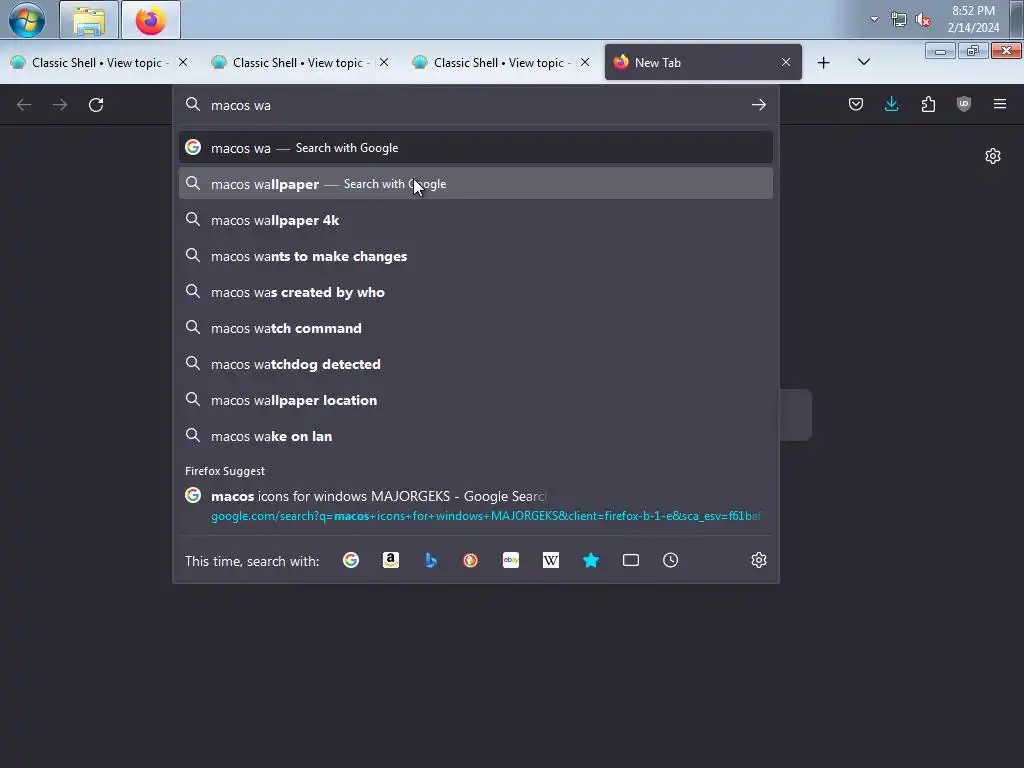Search this time with Google icon
Viewport: 1024px width, 768px height.
point(351,560)
